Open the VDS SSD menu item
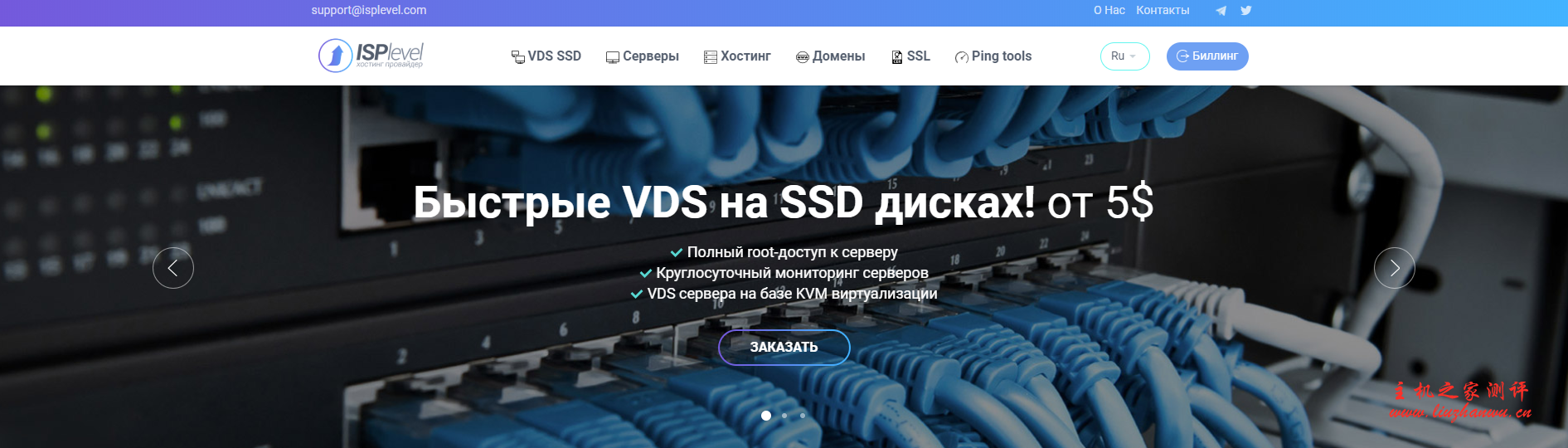The height and width of the screenshot is (448, 1568). (546, 56)
